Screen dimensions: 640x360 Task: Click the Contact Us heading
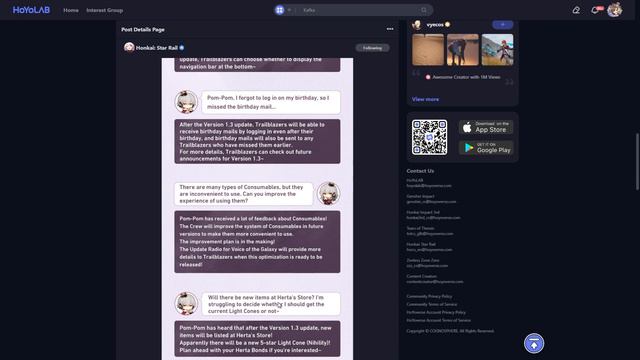pos(420,171)
